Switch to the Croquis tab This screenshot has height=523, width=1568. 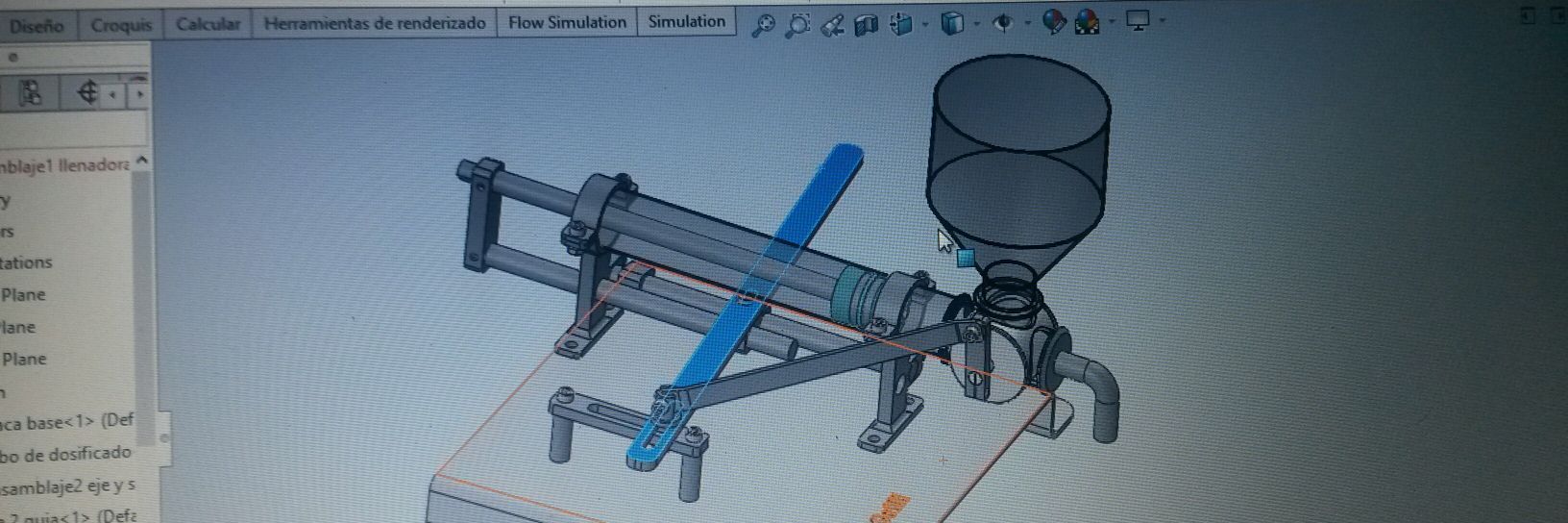pos(121,25)
